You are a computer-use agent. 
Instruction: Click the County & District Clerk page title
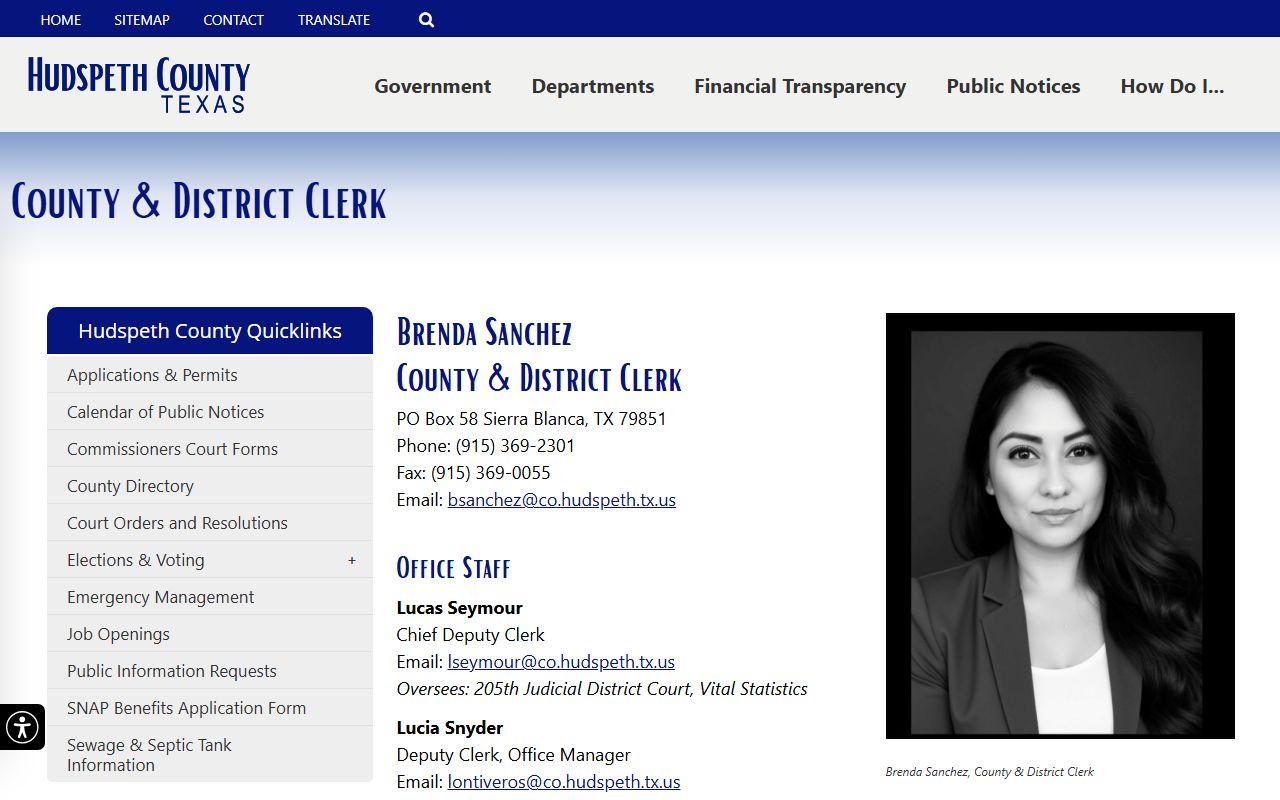199,201
